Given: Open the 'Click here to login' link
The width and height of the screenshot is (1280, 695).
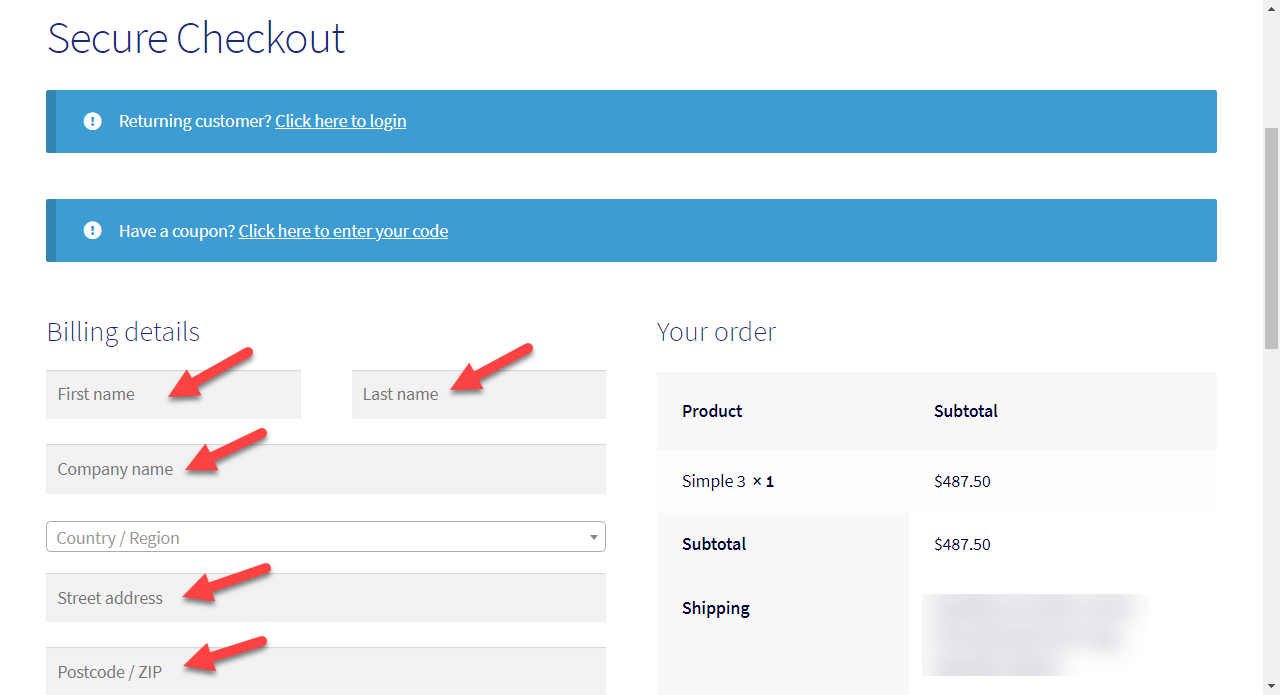Looking at the screenshot, I should point(341,121).
